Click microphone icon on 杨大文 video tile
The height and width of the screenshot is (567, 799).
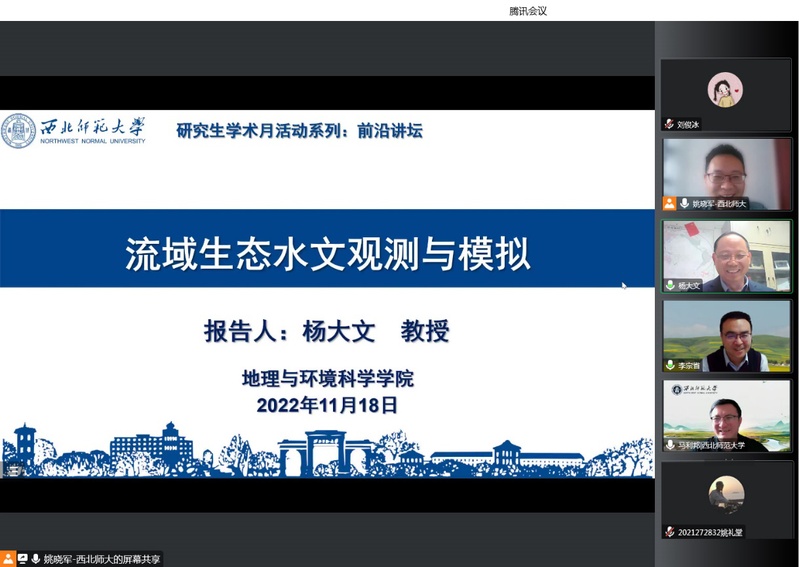[x=670, y=285]
